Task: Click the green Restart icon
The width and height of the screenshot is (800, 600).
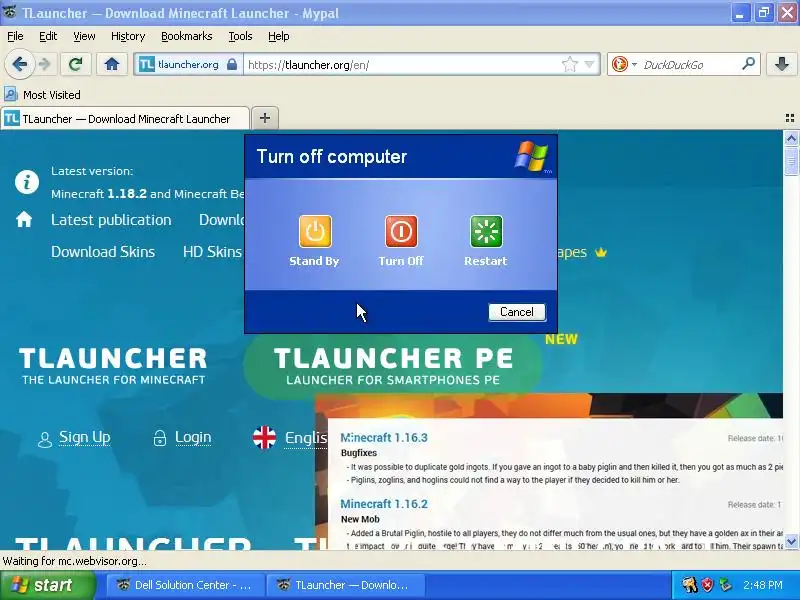Action: 486,231
